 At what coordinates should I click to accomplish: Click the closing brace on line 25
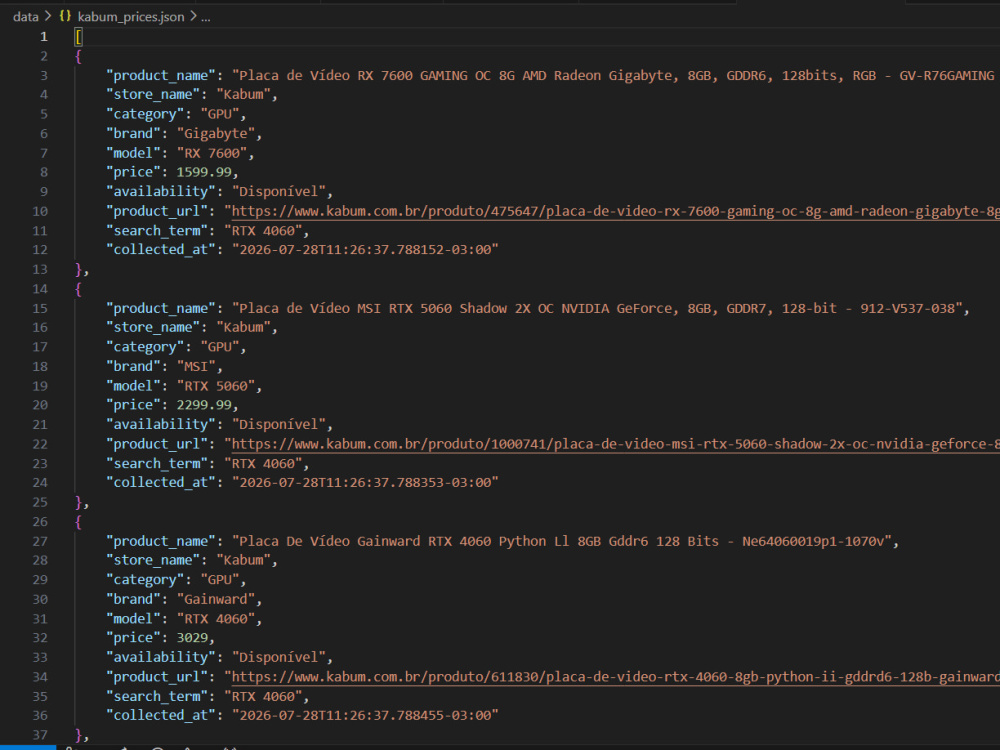tap(78, 502)
